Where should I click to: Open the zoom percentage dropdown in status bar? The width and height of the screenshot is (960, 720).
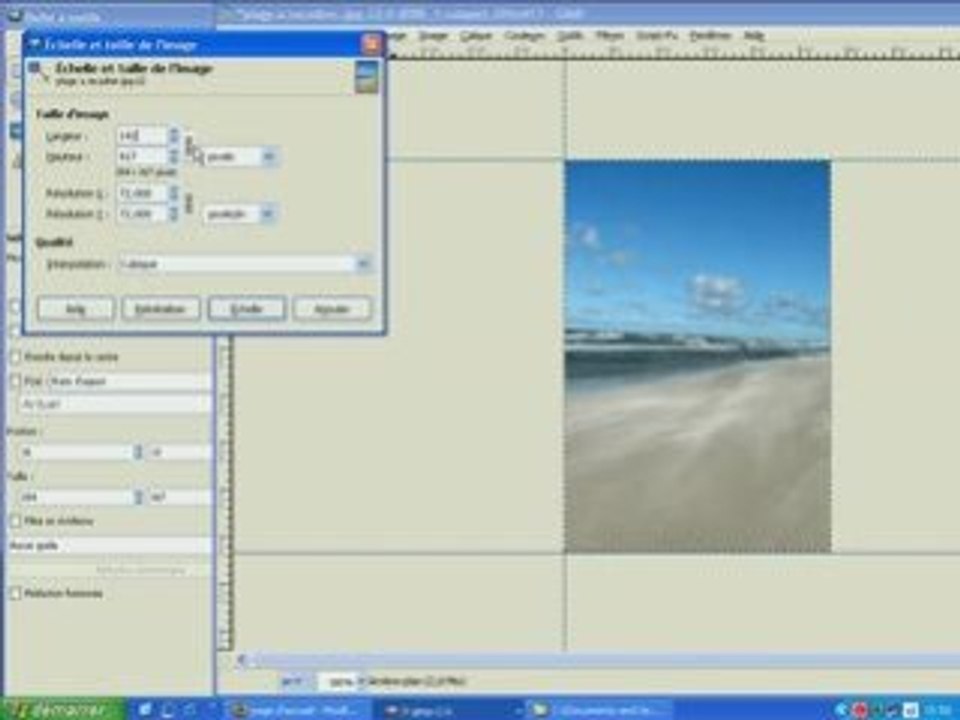[341, 681]
